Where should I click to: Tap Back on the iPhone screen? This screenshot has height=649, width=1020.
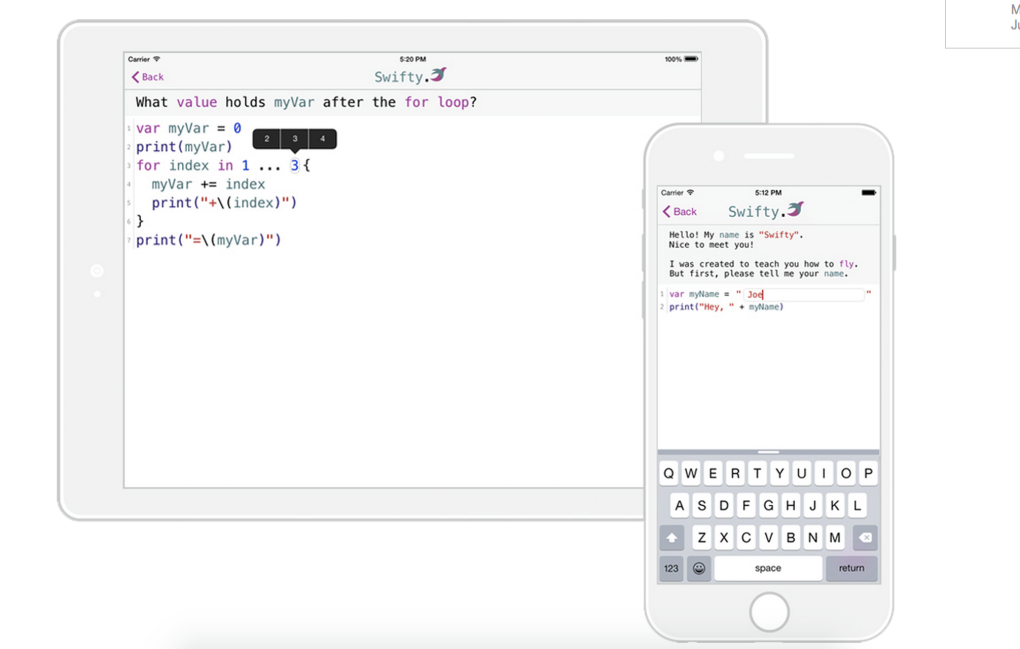tap(680, 211)
